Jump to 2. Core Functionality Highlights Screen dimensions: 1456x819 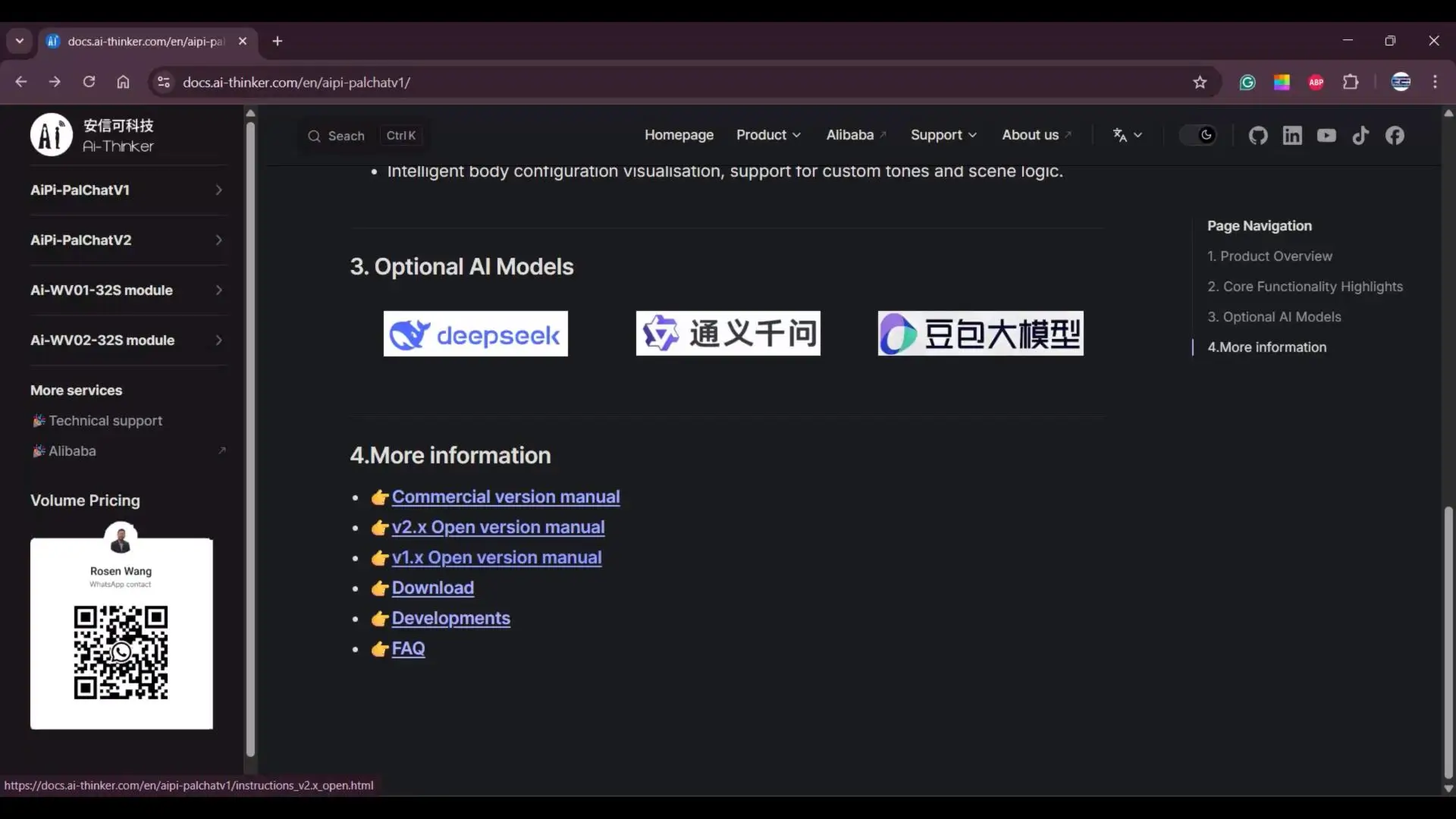click(1305, 287)
